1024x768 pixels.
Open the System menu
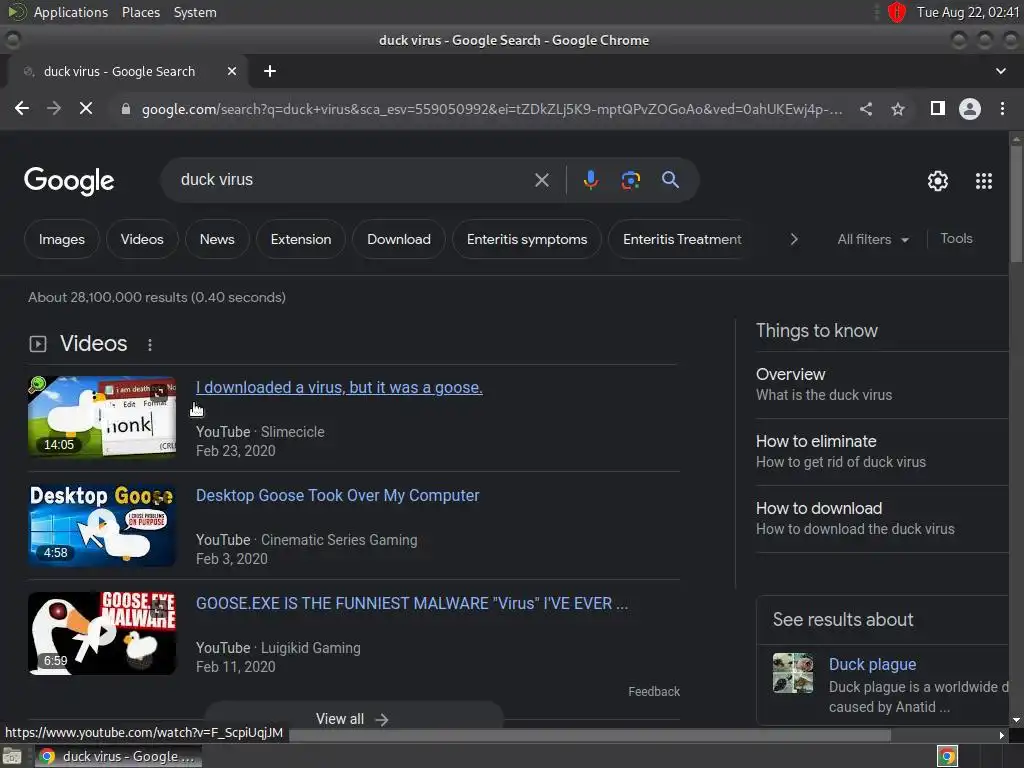point(195,12)
